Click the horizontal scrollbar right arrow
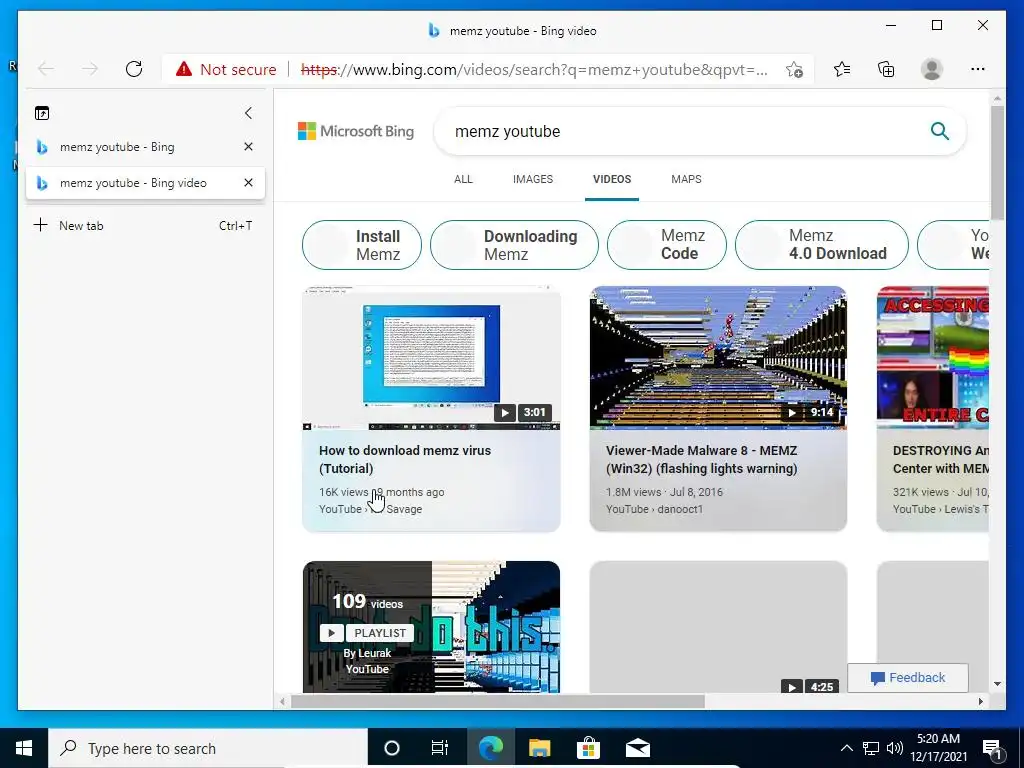 pyautogui.click(x=980, y=701)
